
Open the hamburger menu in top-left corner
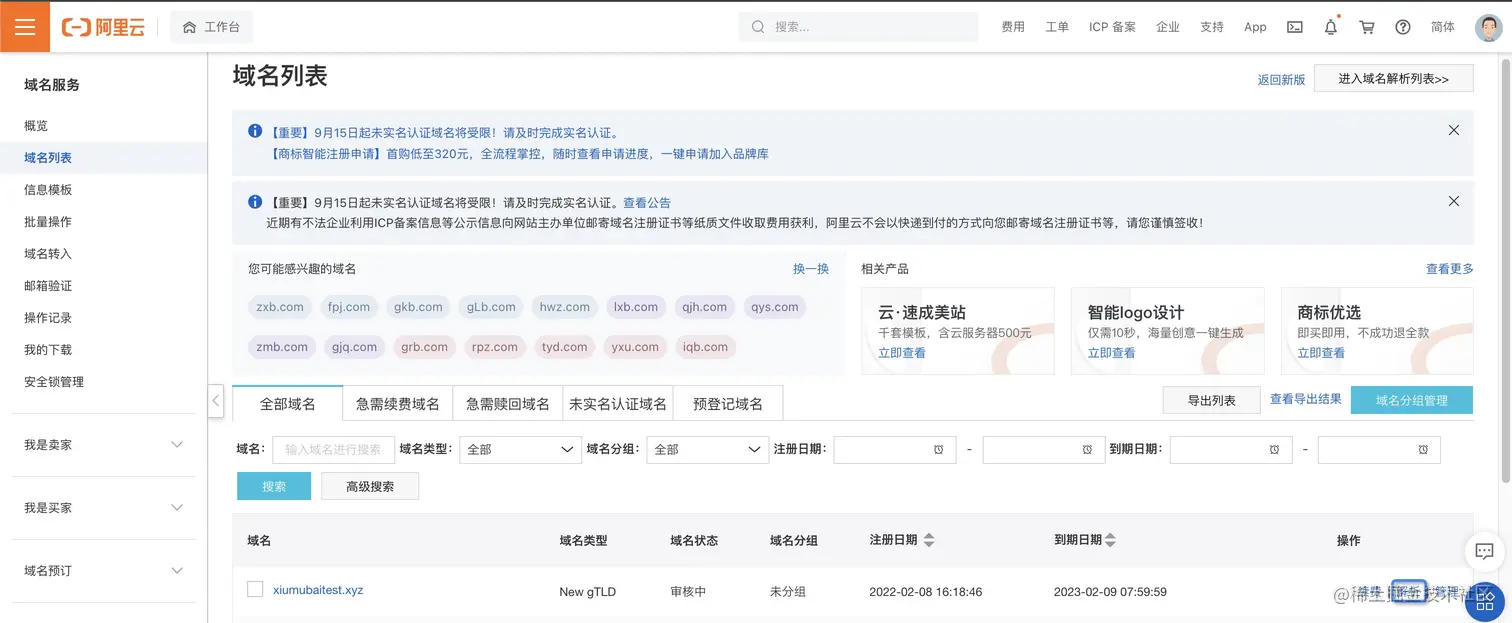(25, 27)
